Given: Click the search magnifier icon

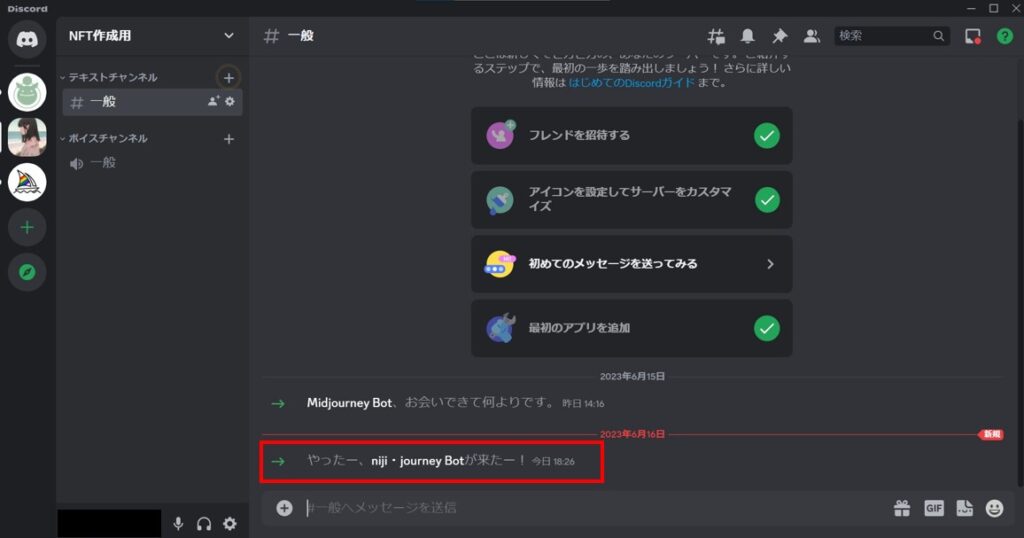Looking at the screenshot, I should [x=938, y=36].
